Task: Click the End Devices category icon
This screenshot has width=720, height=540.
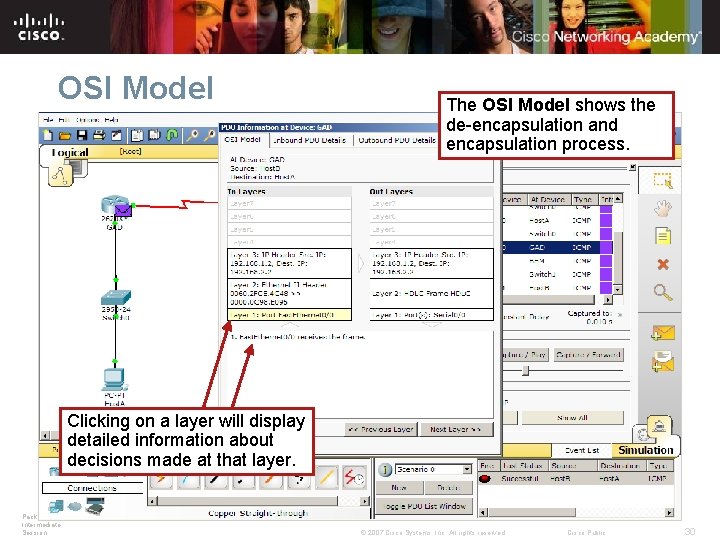Action: pos(56,506)
